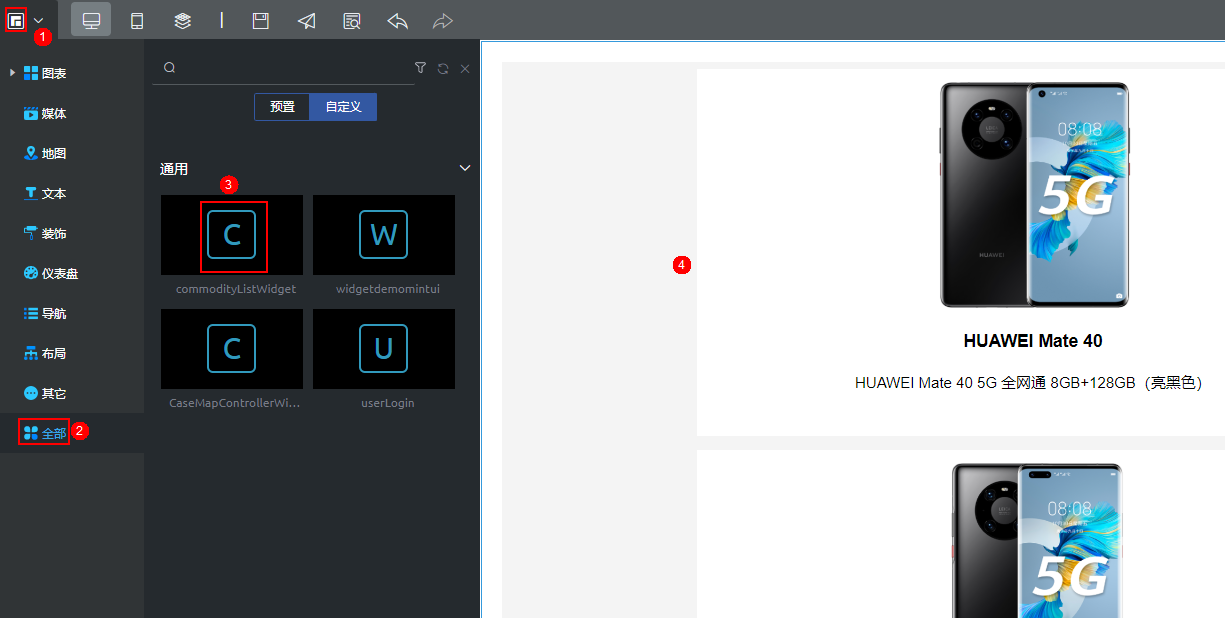Click the search magnifier icon in widget panel
This screenshot has height=618, width=1225.
[169, 68]
